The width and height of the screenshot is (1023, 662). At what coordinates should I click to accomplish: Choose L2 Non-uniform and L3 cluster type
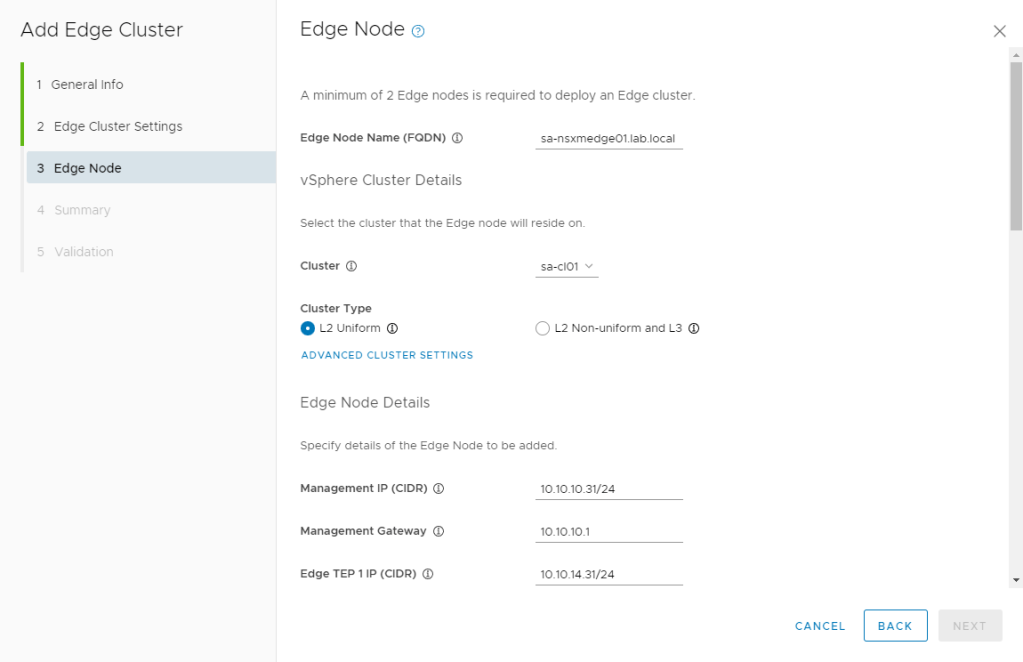click(543, 328)
